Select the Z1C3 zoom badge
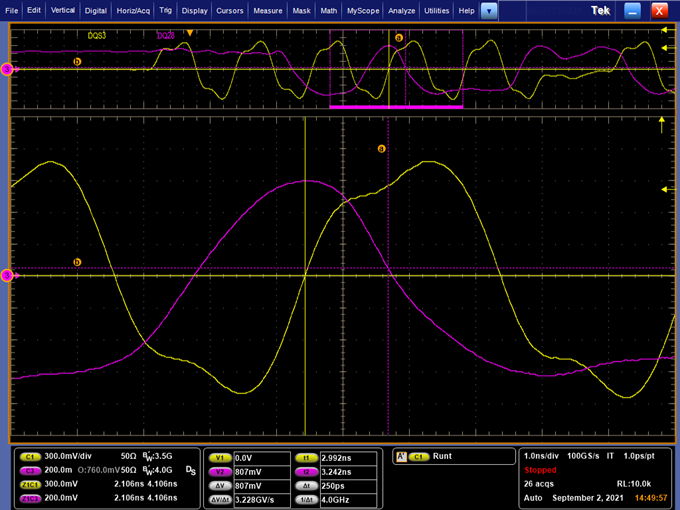The width and height of the screenshot is (680, 510). coord(29,496)
